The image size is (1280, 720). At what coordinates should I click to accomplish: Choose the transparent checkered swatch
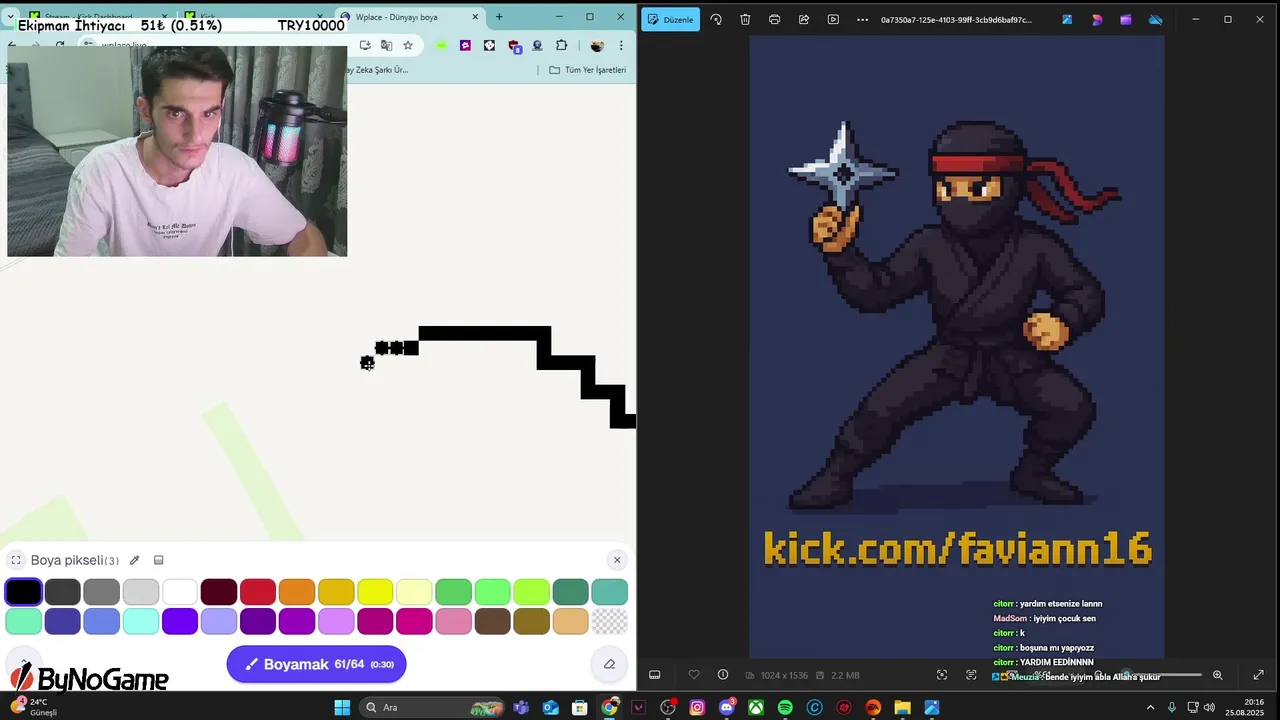click(x=610, y=621)
